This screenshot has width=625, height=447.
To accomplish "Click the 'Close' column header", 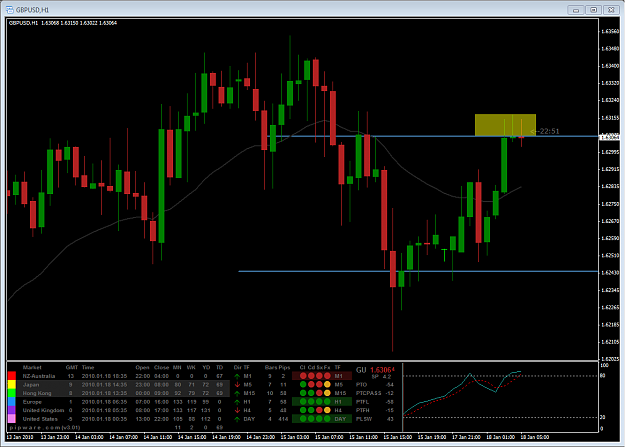I will coord(161,367).
